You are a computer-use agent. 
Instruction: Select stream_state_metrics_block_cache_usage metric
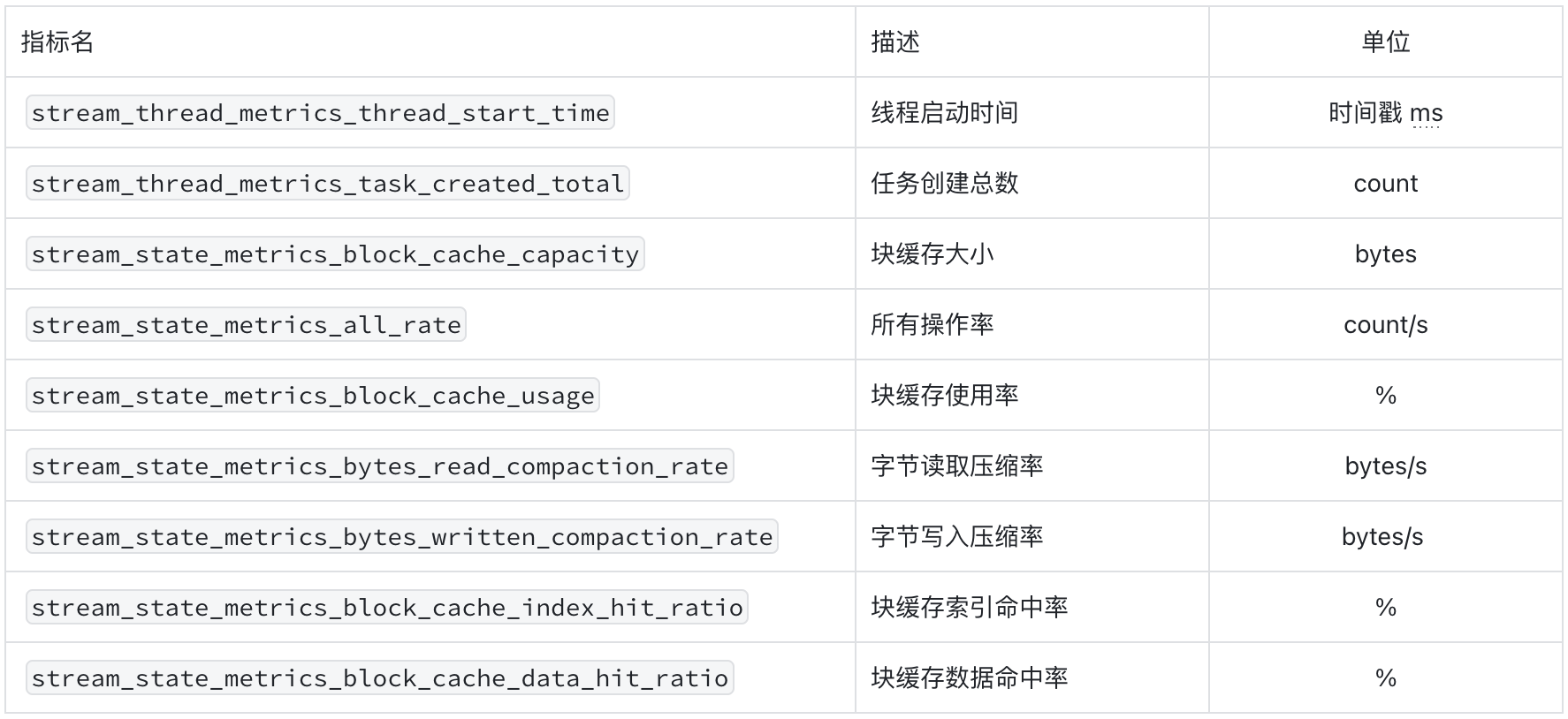click(313, 395)
